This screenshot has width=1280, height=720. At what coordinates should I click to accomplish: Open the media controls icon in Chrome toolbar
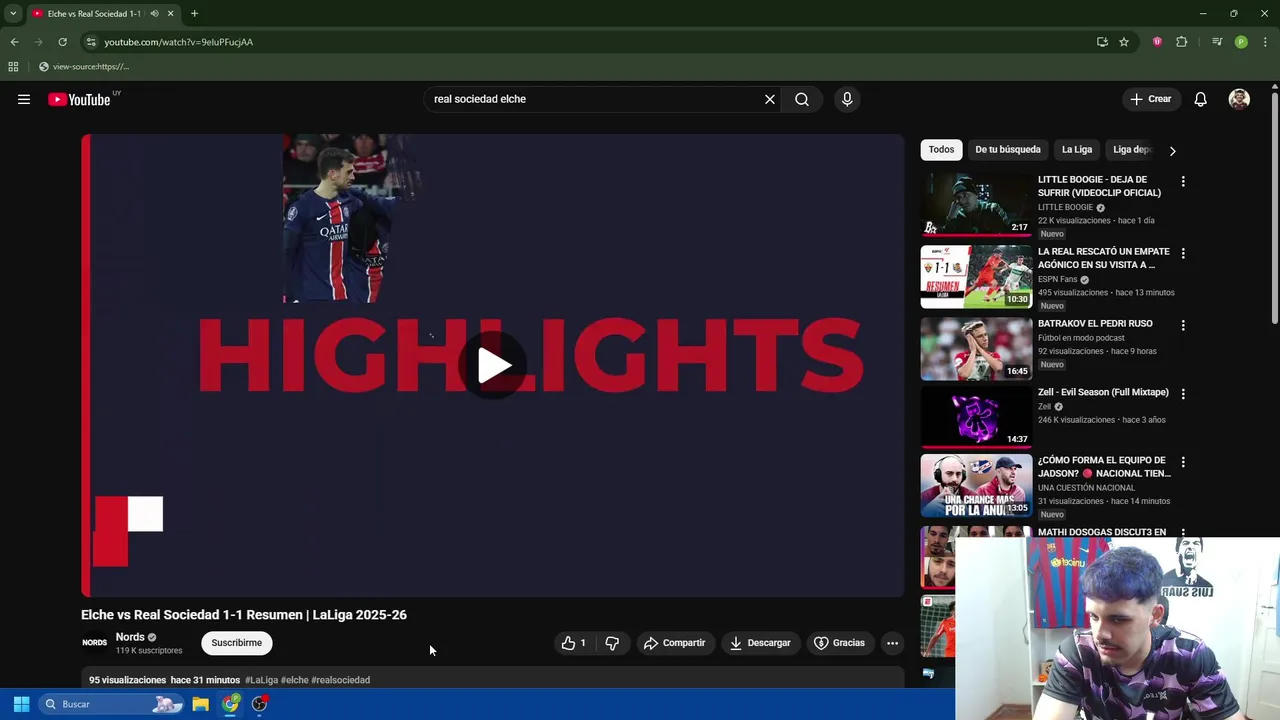pyautogui.click(x=1217, y=42)
